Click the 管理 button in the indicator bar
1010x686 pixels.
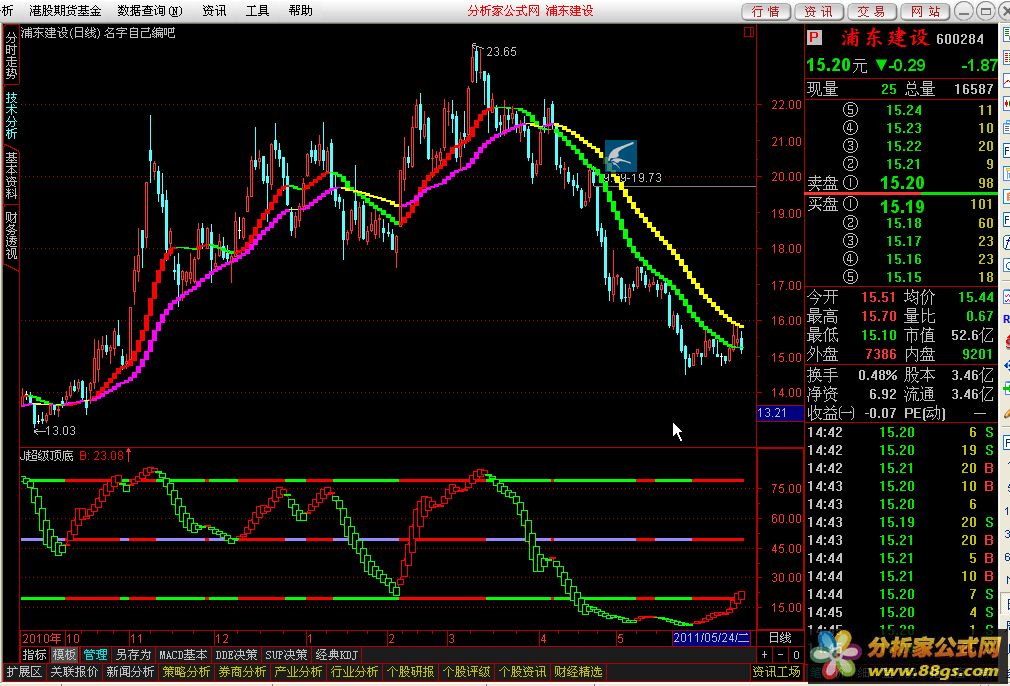(95, 654)
